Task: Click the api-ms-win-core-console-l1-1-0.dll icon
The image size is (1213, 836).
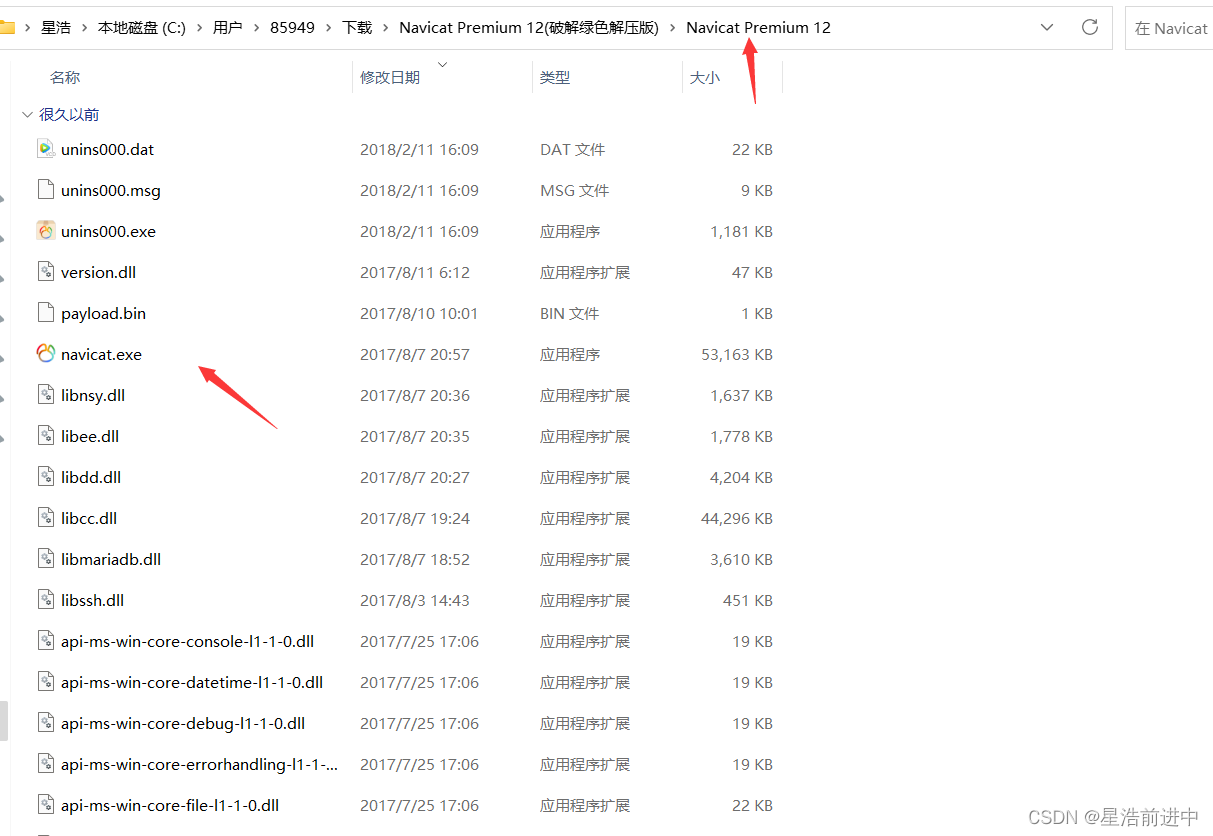Action: (45, 641)
